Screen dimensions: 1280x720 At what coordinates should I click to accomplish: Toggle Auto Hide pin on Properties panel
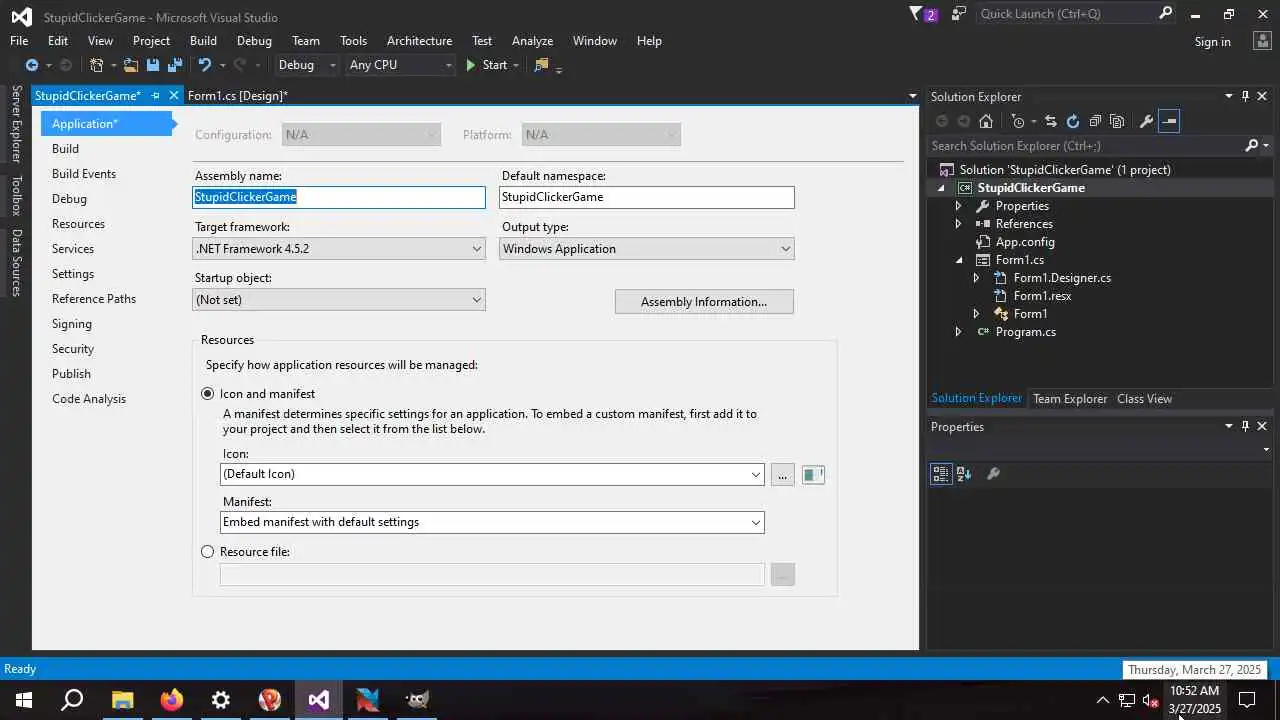(x=1245, y=426)
